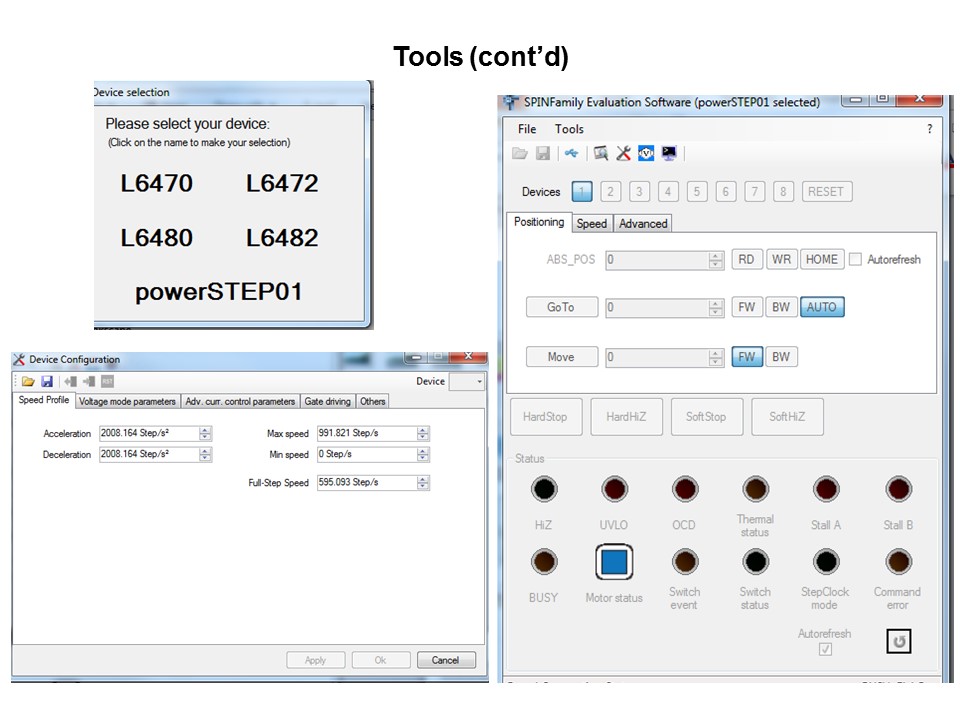Open the Device dropdown in Device Configuration

point(466,381)
